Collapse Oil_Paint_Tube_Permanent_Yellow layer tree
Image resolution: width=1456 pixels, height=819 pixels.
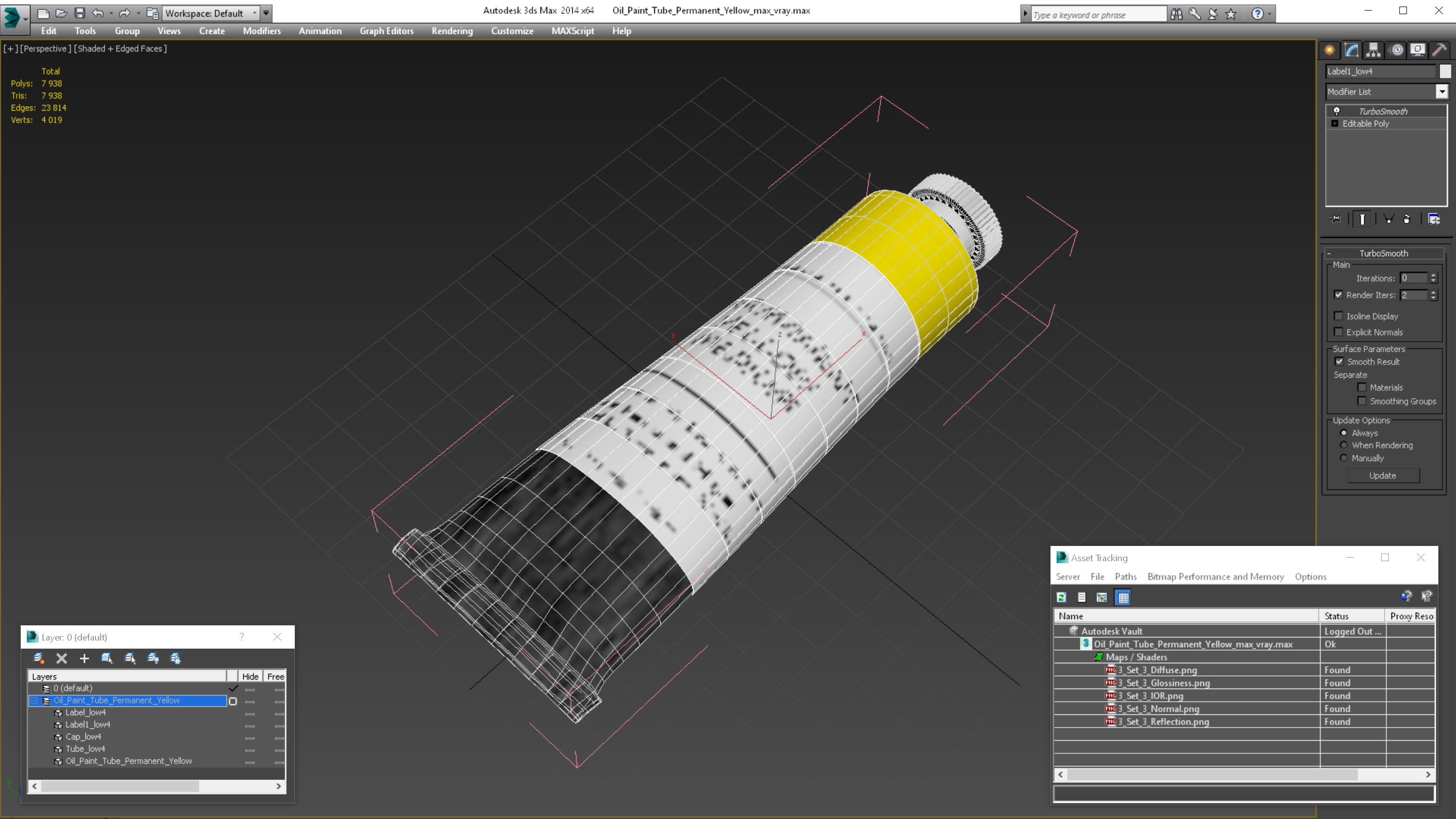pos(34,700)
